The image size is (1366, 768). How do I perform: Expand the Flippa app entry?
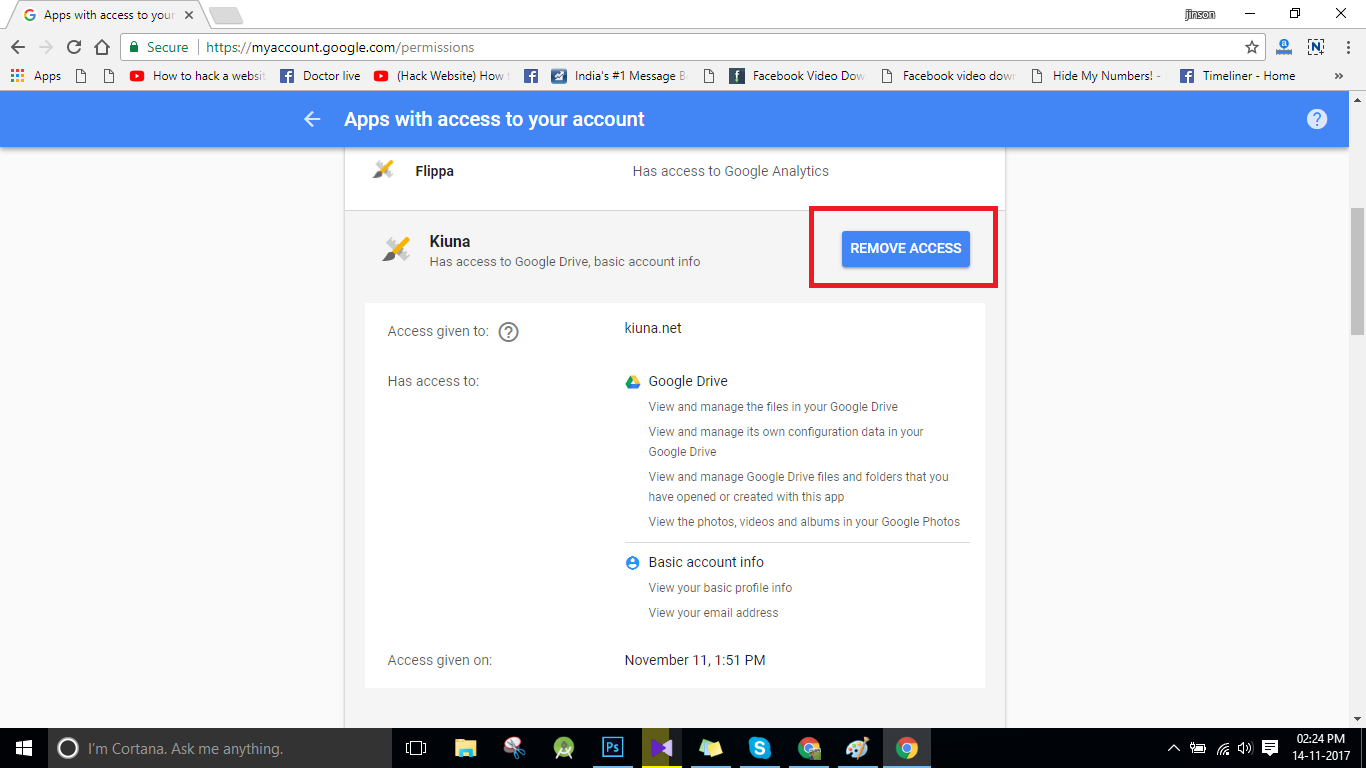(675, 171)
